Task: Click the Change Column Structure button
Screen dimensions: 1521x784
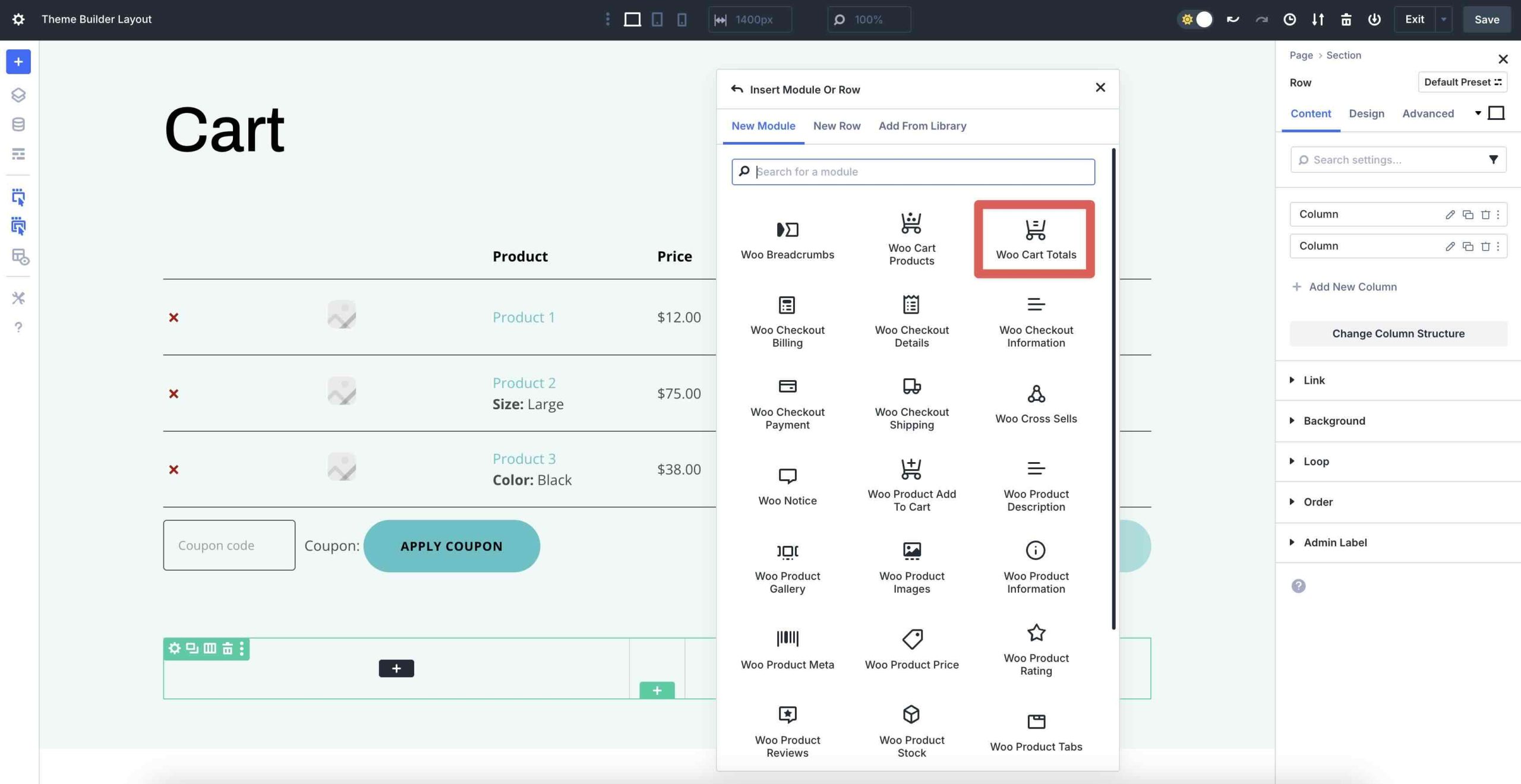Action: point(1398,333)
